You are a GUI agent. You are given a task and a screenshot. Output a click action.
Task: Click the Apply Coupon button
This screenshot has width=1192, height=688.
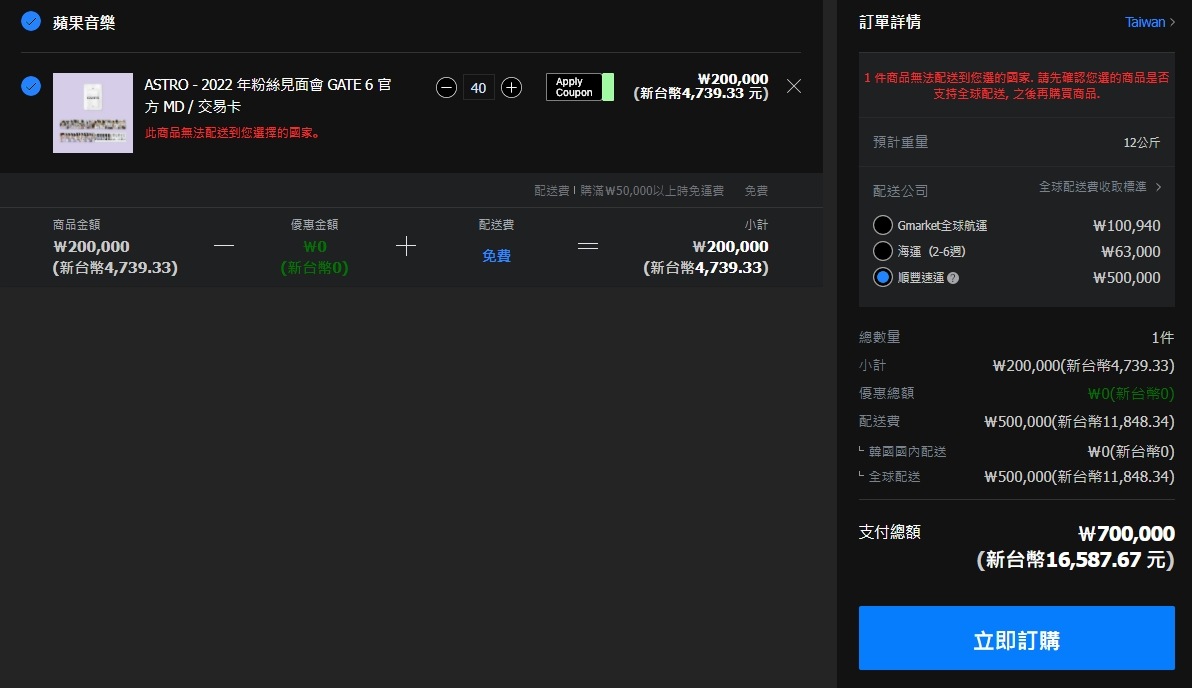(x=579, y=87)
